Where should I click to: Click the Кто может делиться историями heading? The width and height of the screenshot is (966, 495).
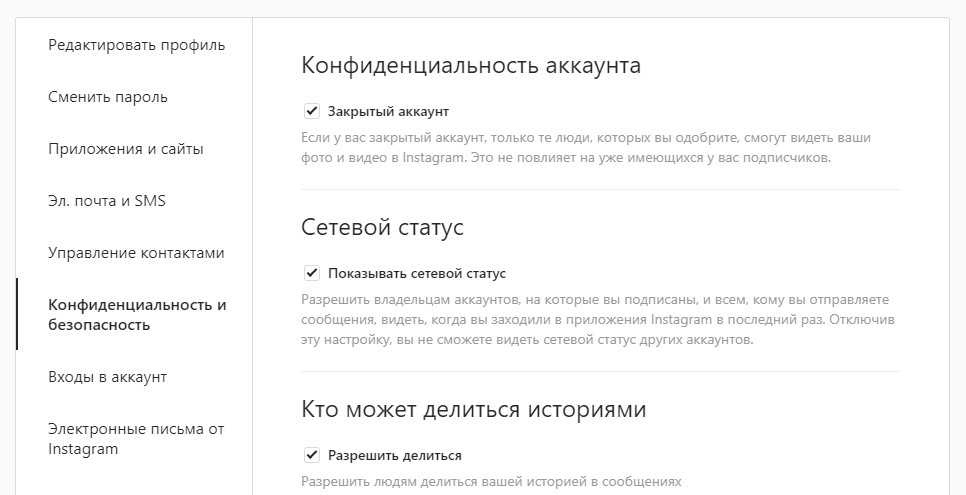tap(473, 409)
